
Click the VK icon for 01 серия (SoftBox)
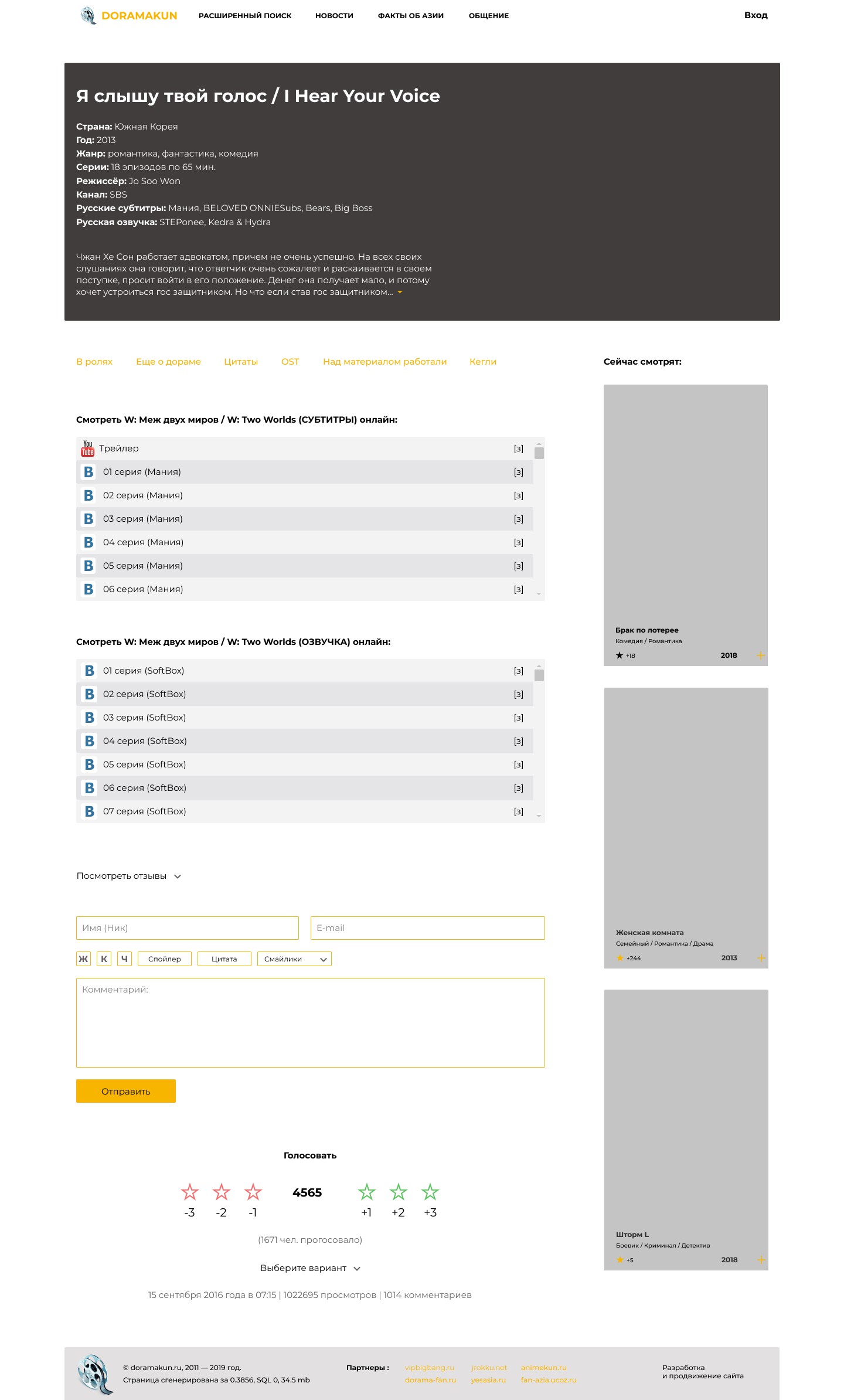(x=89, y=671)
